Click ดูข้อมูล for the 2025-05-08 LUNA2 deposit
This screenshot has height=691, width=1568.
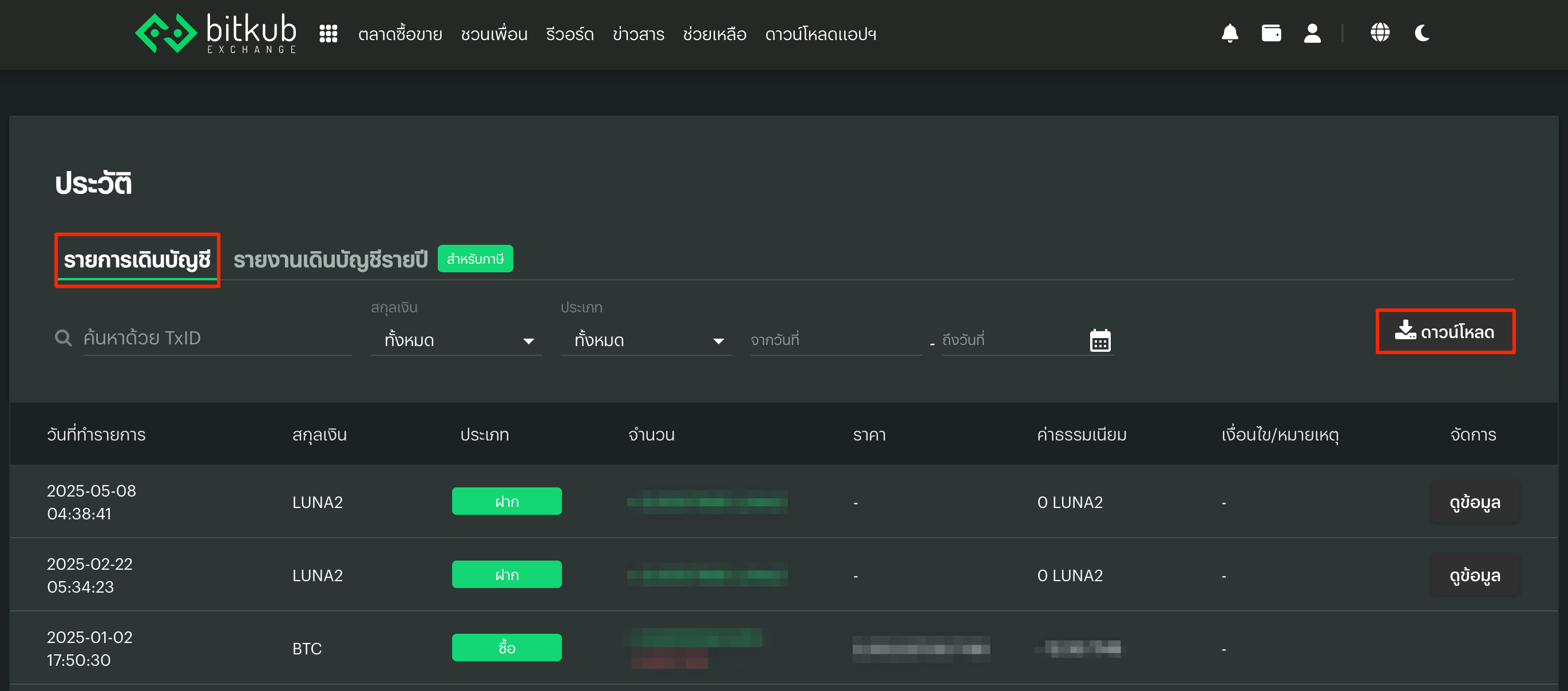[1474, 502]
